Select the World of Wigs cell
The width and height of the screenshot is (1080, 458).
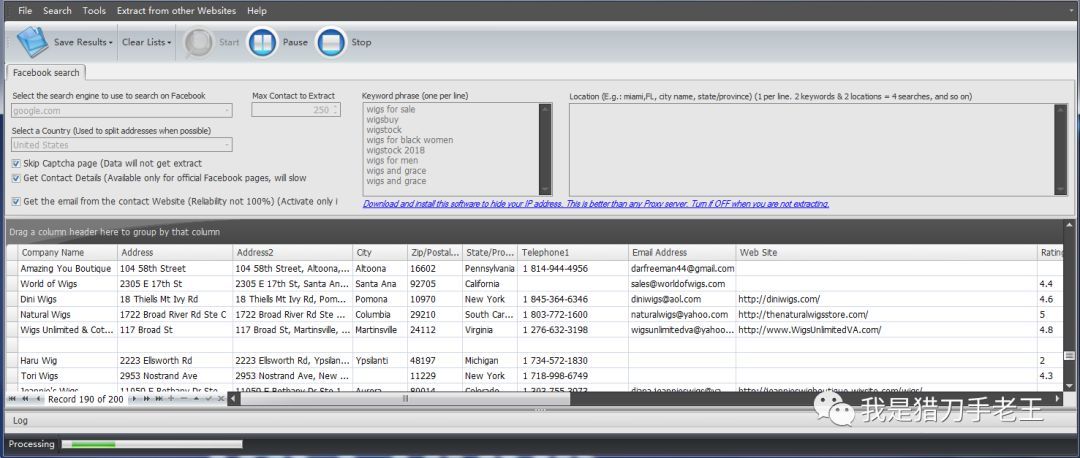click(68, 284)
